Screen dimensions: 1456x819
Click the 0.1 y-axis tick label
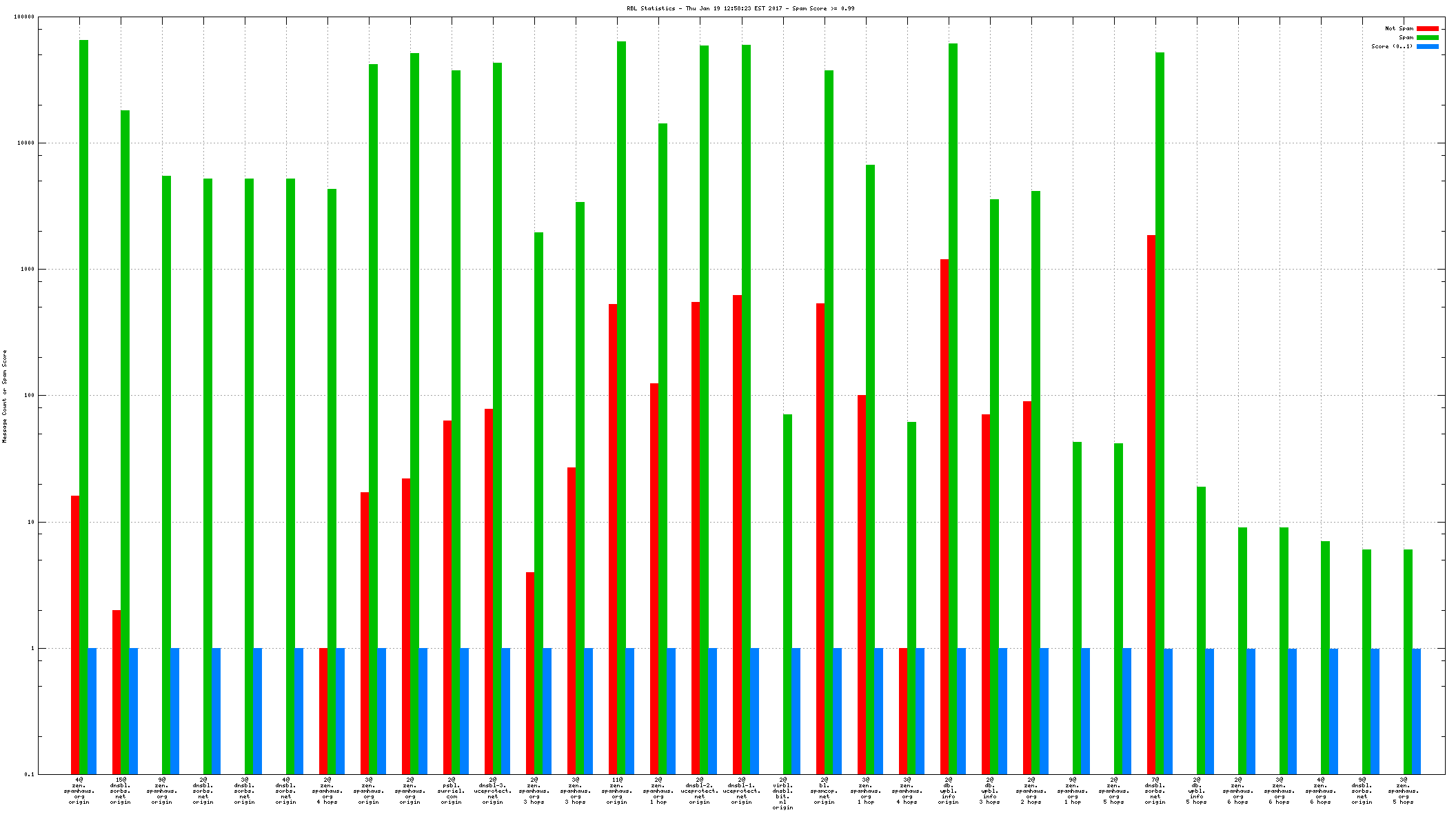[x=29, y=774]
